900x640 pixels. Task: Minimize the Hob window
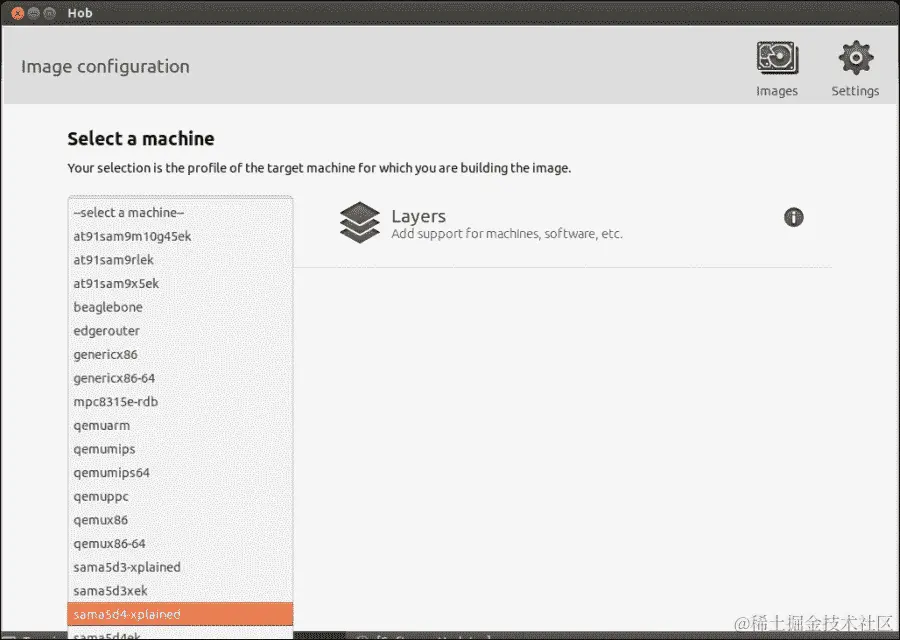point(33,13)
